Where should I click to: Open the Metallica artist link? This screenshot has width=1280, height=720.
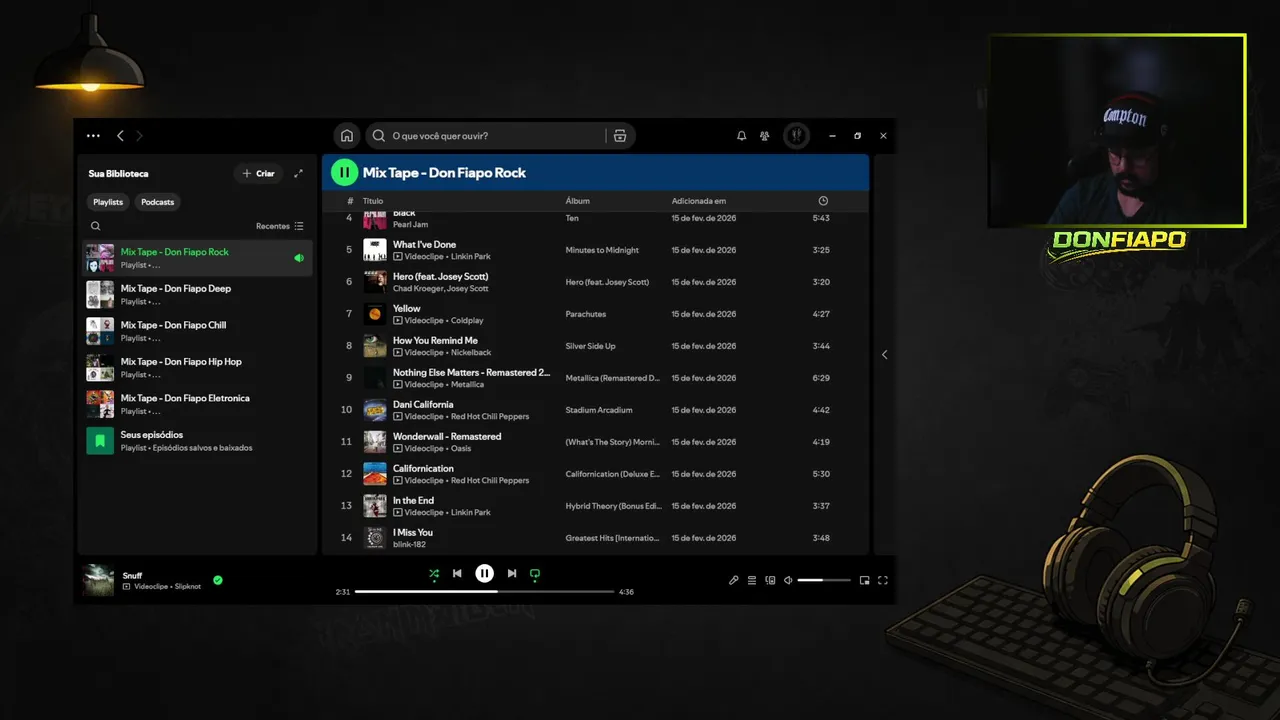(x=467, y=385)
